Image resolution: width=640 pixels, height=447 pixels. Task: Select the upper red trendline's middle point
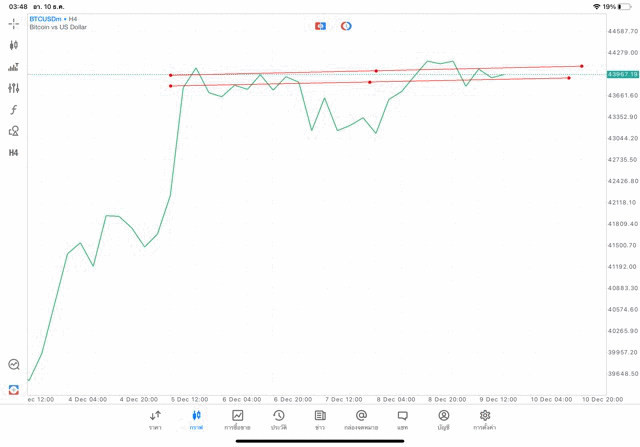(x=376, y=71)
